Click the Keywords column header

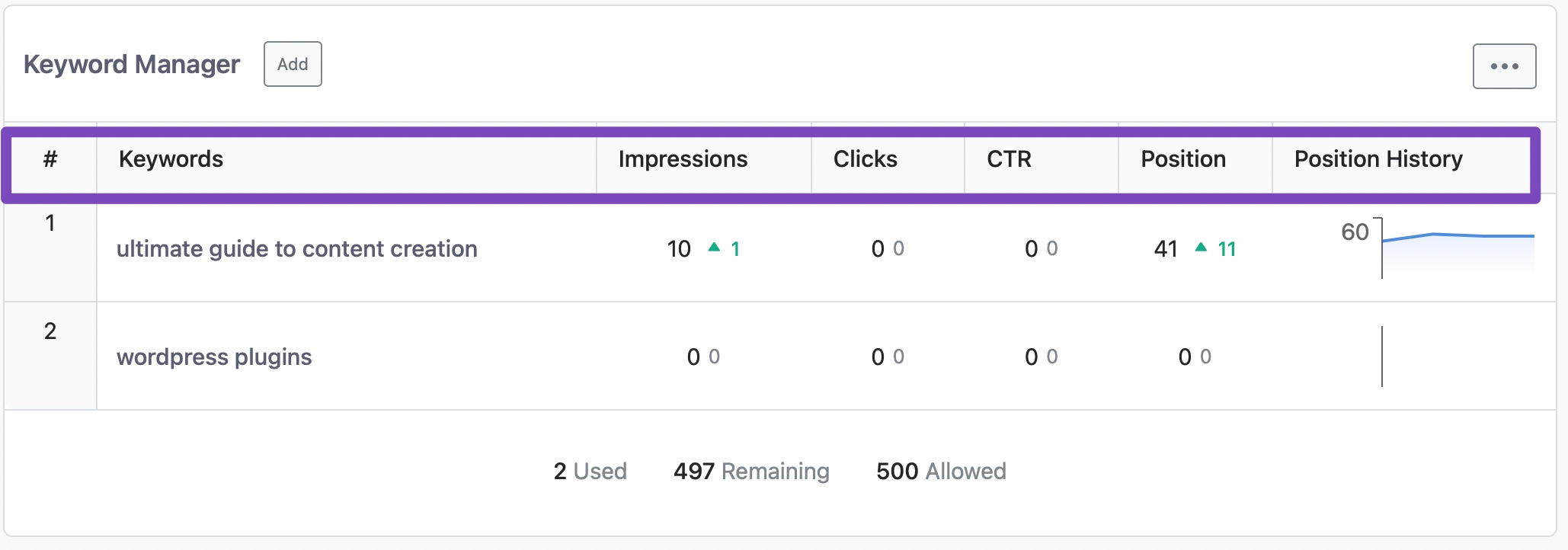click(171, 159)
